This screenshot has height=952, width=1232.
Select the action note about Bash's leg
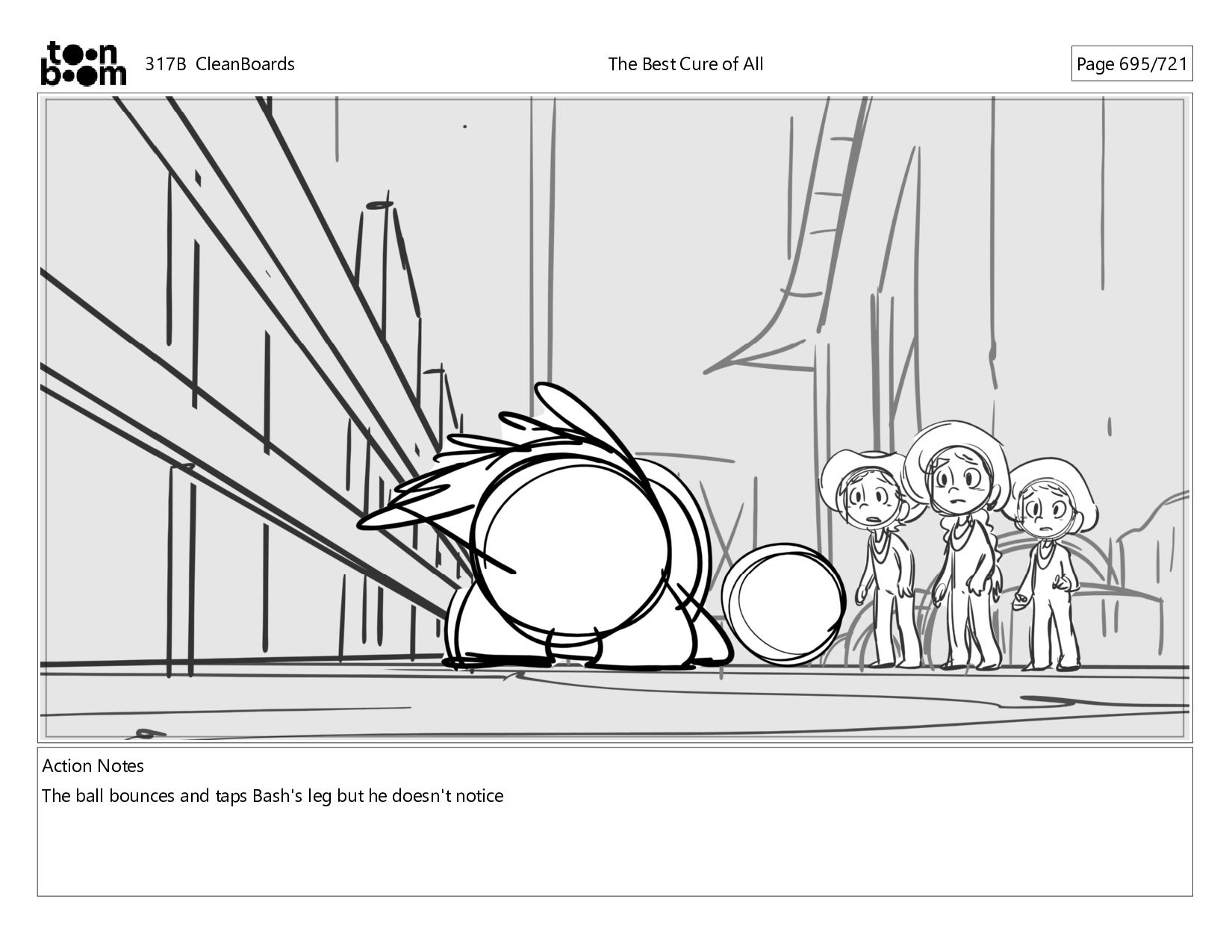[273, 796]
